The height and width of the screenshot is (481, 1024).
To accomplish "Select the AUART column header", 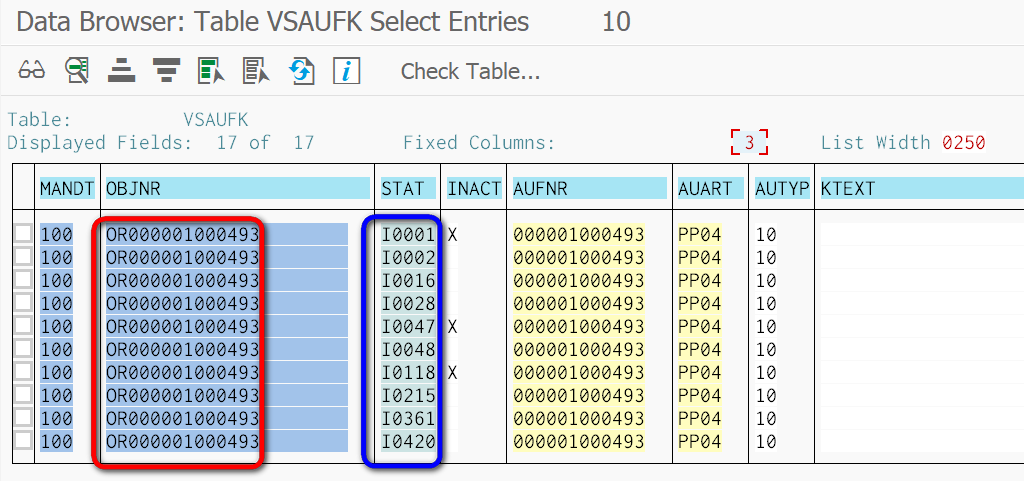I will [x=711, y=189].
